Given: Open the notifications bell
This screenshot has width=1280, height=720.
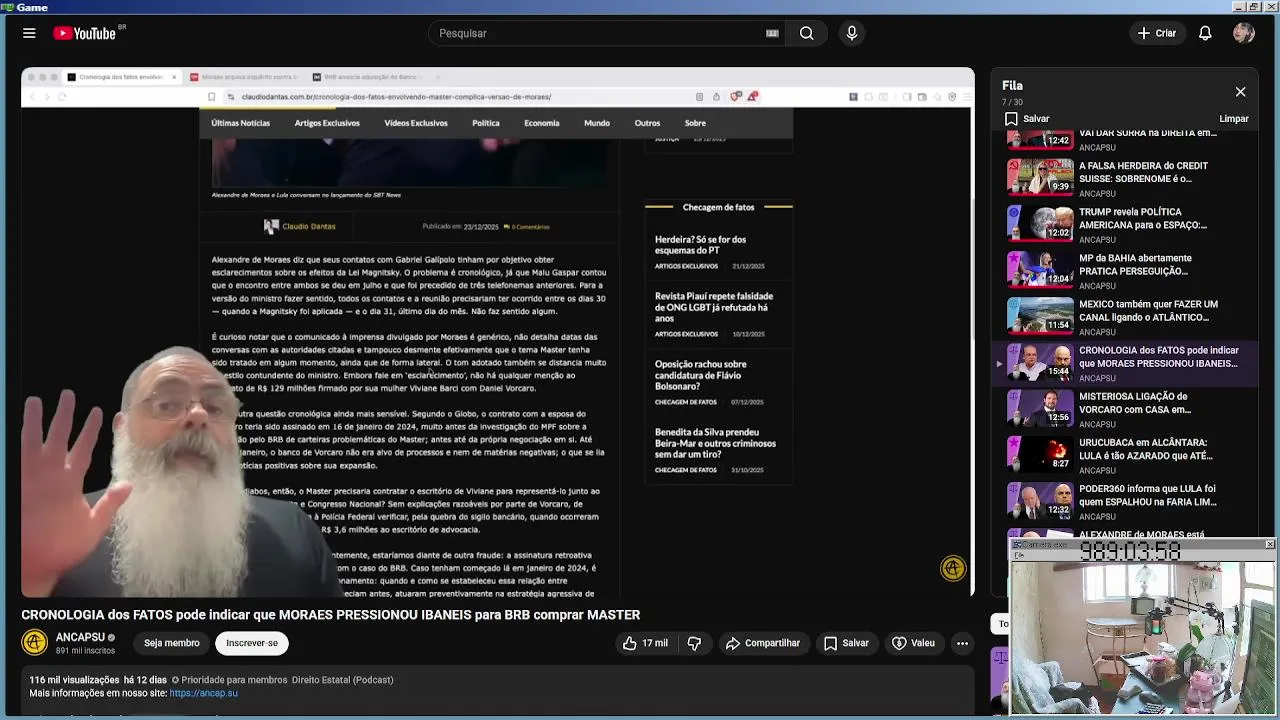Looking at the screenshot, I should [1205, 33].
